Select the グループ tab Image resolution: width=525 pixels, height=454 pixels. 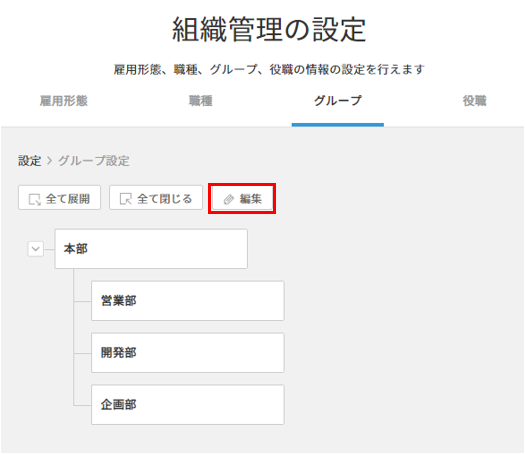[338, 101]
